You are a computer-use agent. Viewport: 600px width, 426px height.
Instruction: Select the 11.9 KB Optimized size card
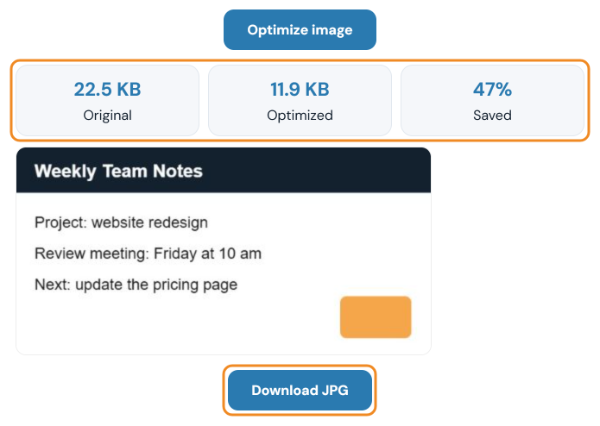[300, 100]
